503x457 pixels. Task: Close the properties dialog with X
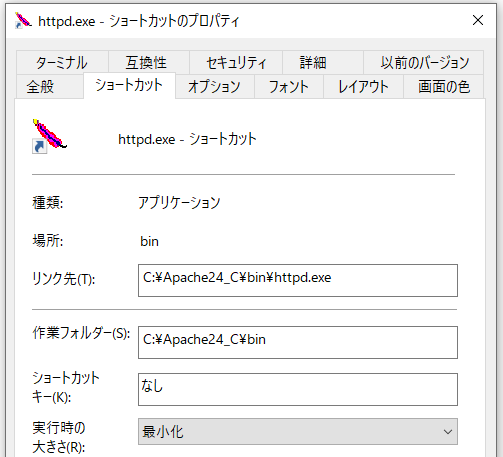point(478,20)
